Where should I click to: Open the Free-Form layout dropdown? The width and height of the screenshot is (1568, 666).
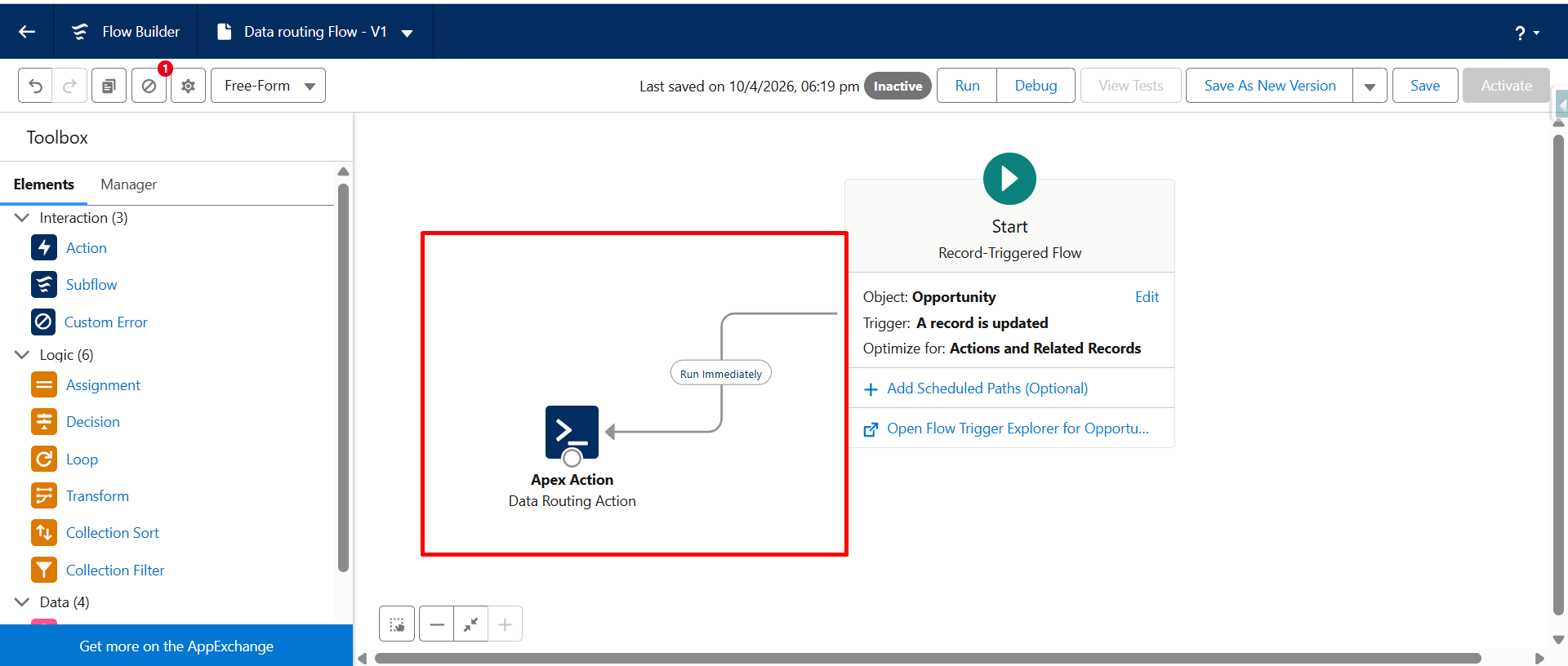[x=268, y=86]
